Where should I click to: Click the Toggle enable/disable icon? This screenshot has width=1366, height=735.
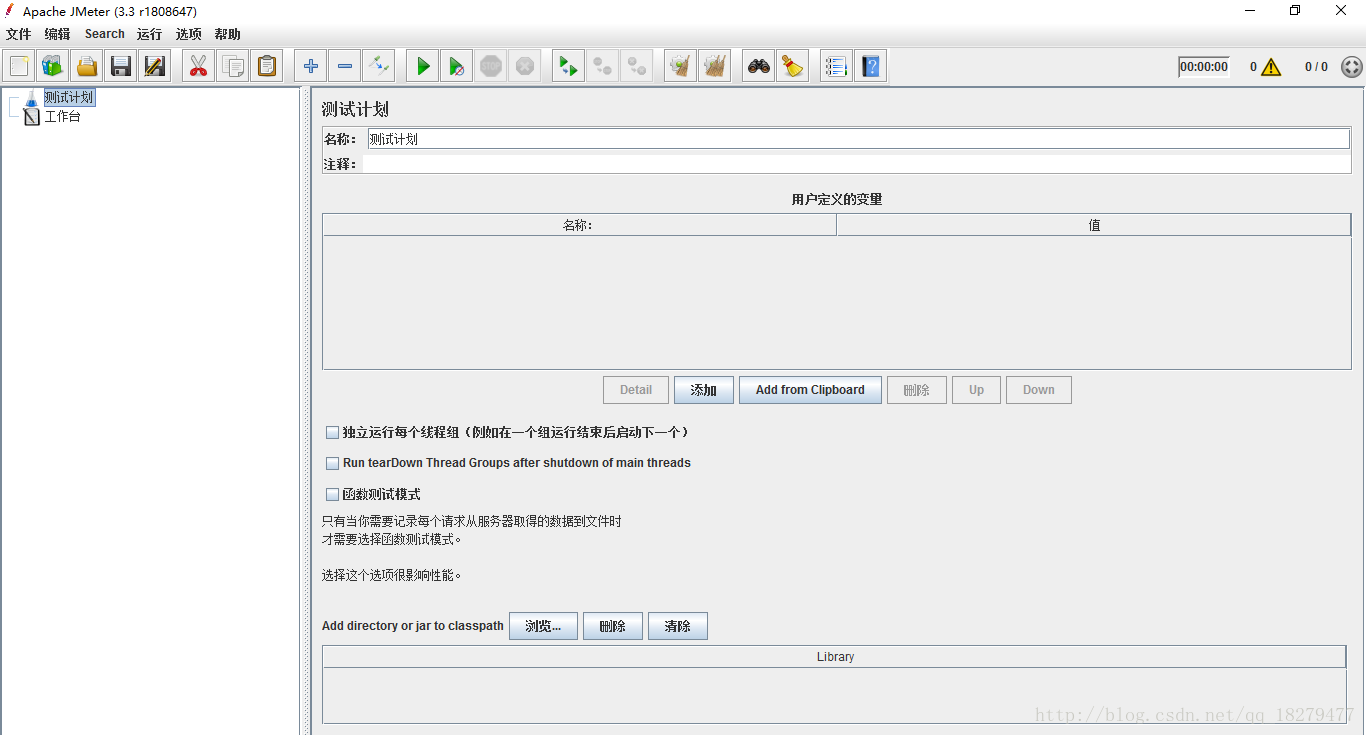pyautogui.click(x=379, y=66)
